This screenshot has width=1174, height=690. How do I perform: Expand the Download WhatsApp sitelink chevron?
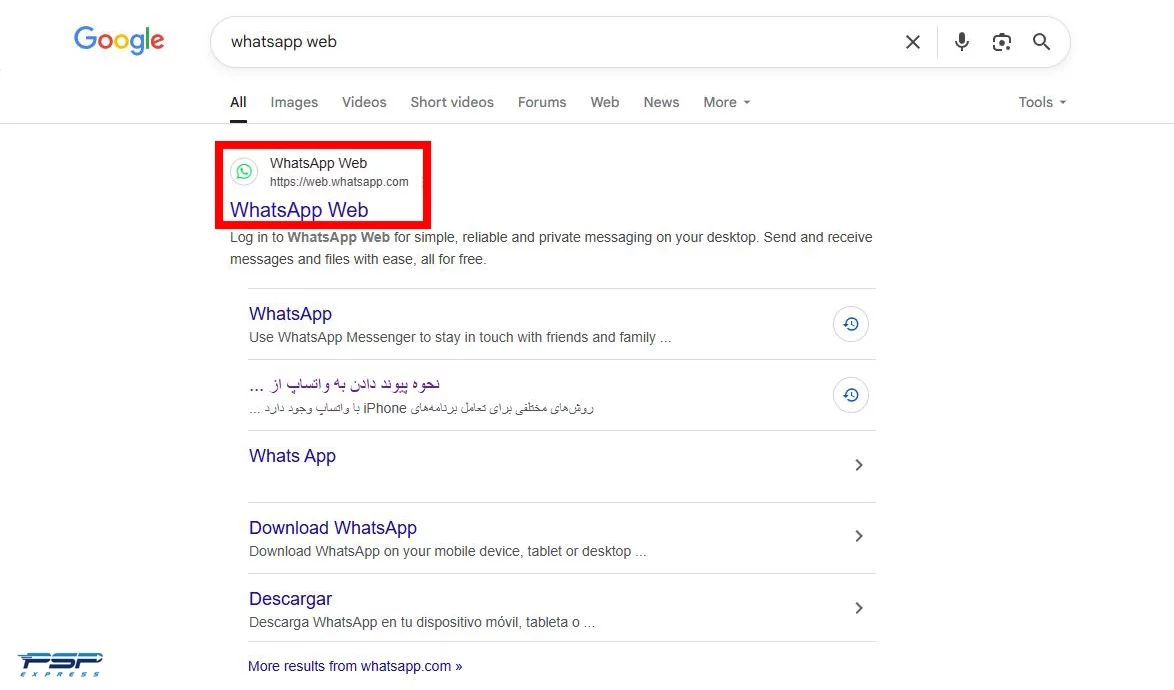pos(859,536)
